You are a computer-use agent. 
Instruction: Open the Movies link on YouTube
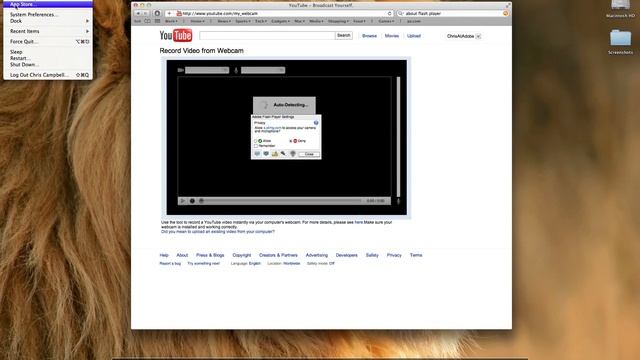pyautogui.click(x=392, y=36)
